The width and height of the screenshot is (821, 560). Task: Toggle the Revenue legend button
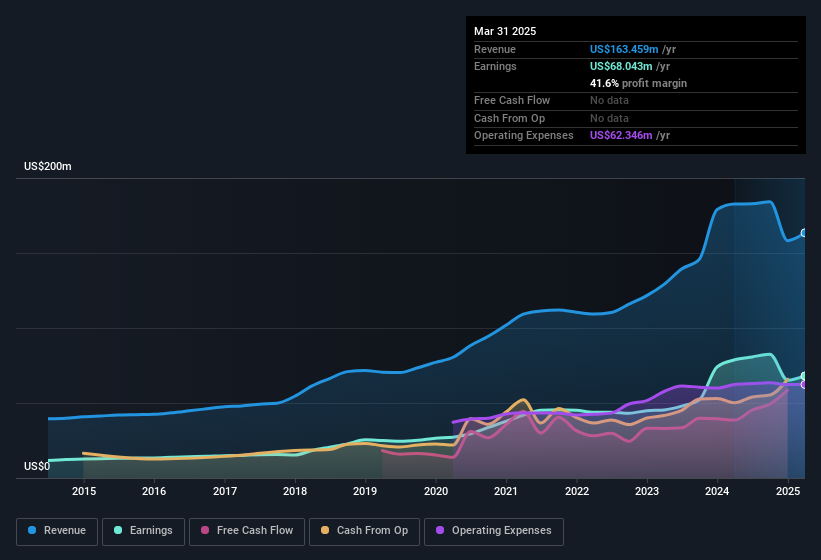(57, 531)
